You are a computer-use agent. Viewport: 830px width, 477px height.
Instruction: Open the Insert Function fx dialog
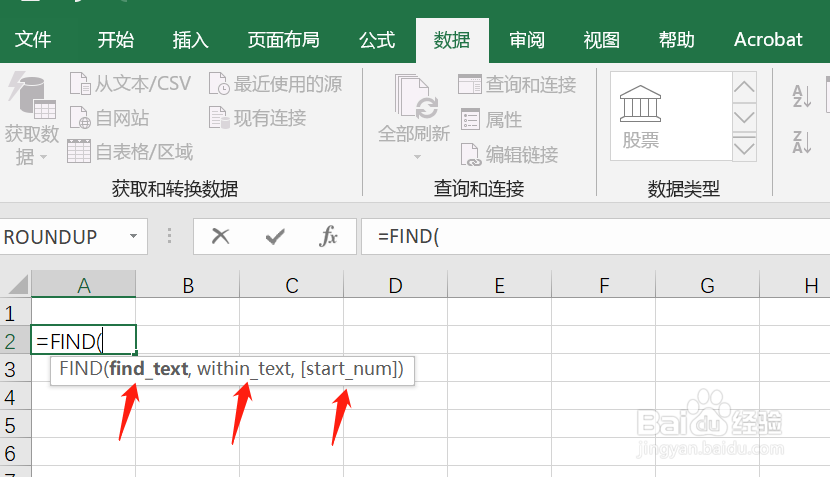[328, 236]
